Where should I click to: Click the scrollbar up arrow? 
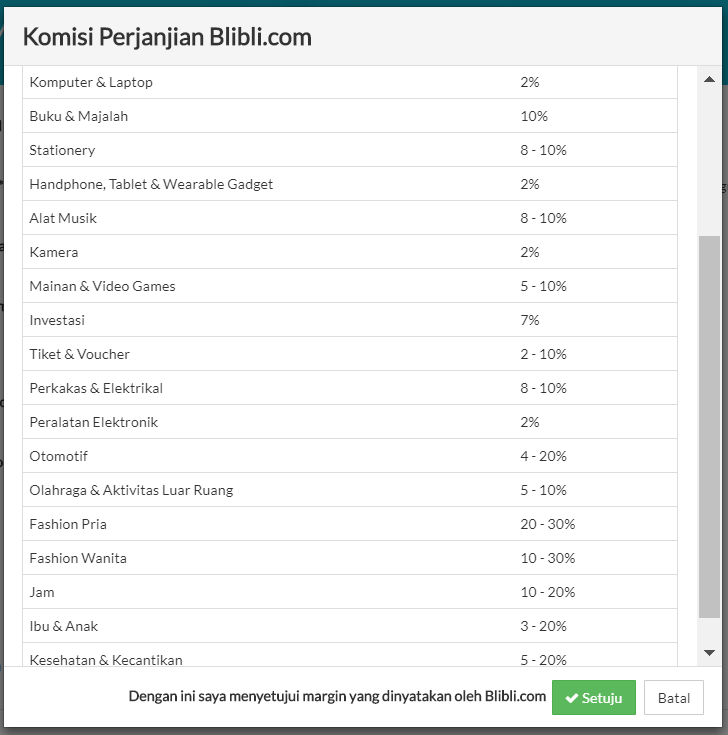pyautogui.click(x=709, y=80)
